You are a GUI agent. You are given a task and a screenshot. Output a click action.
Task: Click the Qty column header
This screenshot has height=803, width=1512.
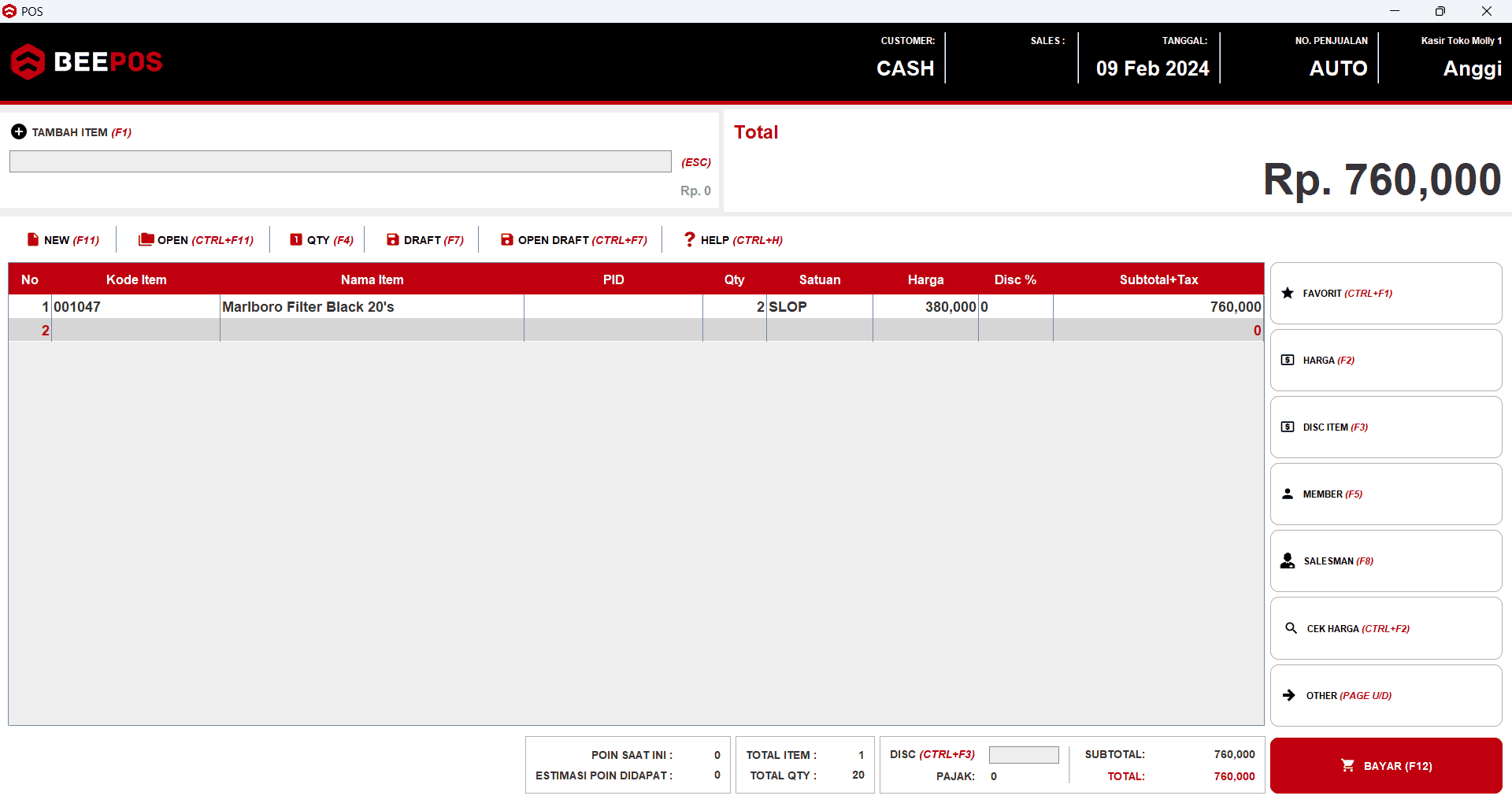pyautogui.click(x=734, y=279)
